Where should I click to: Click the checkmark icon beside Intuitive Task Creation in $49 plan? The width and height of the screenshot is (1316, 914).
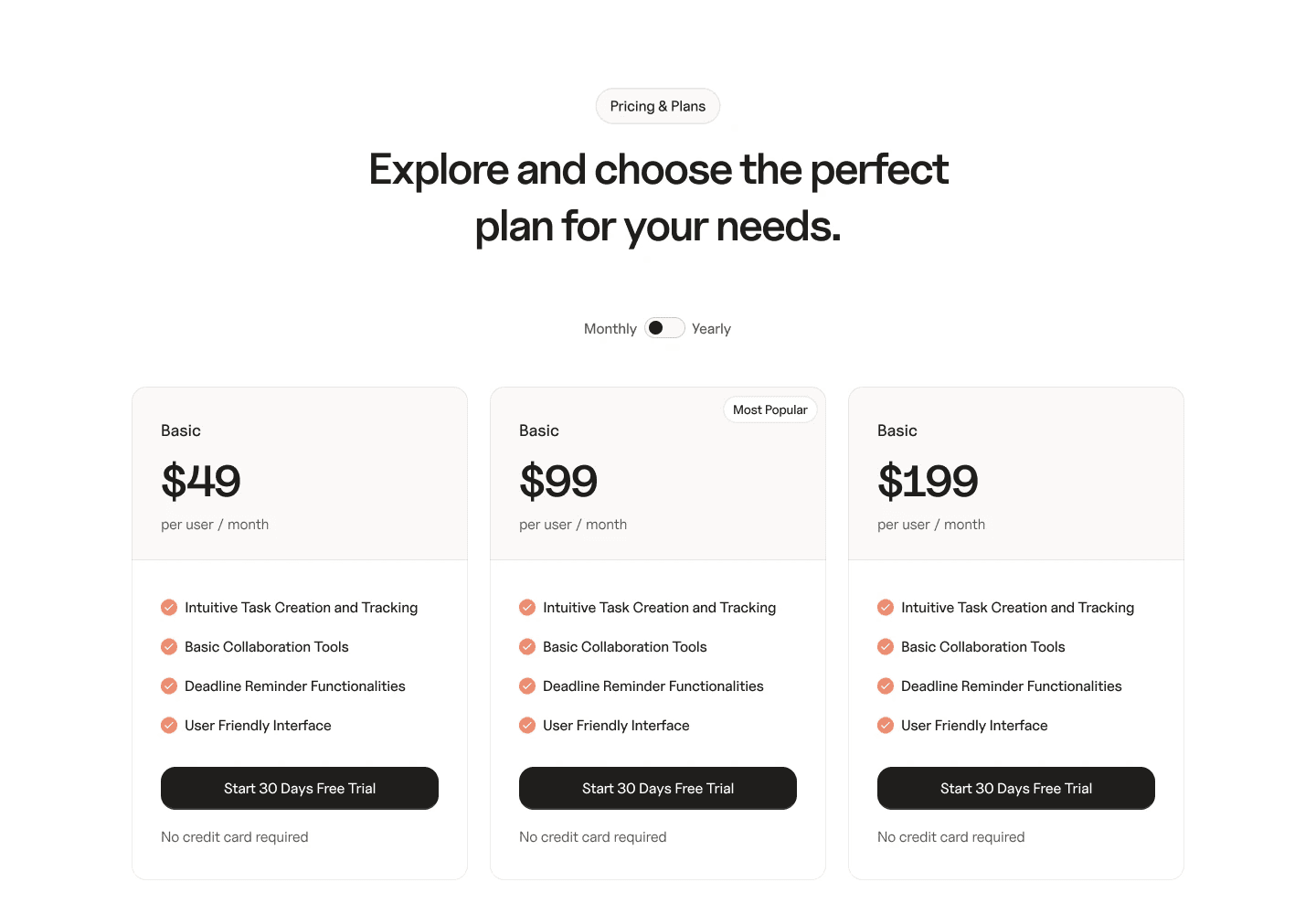click(169, 607)
